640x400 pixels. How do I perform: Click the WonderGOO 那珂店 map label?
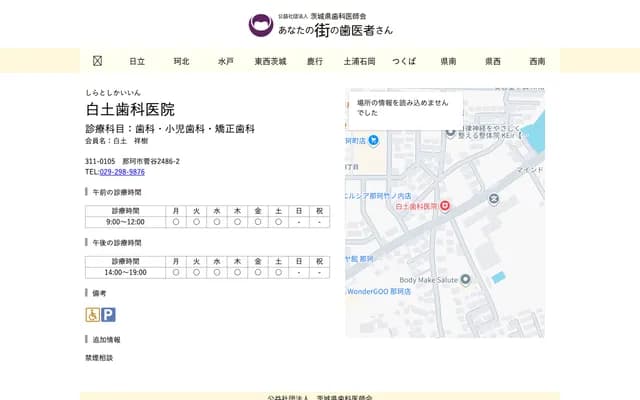coord(380,291)
